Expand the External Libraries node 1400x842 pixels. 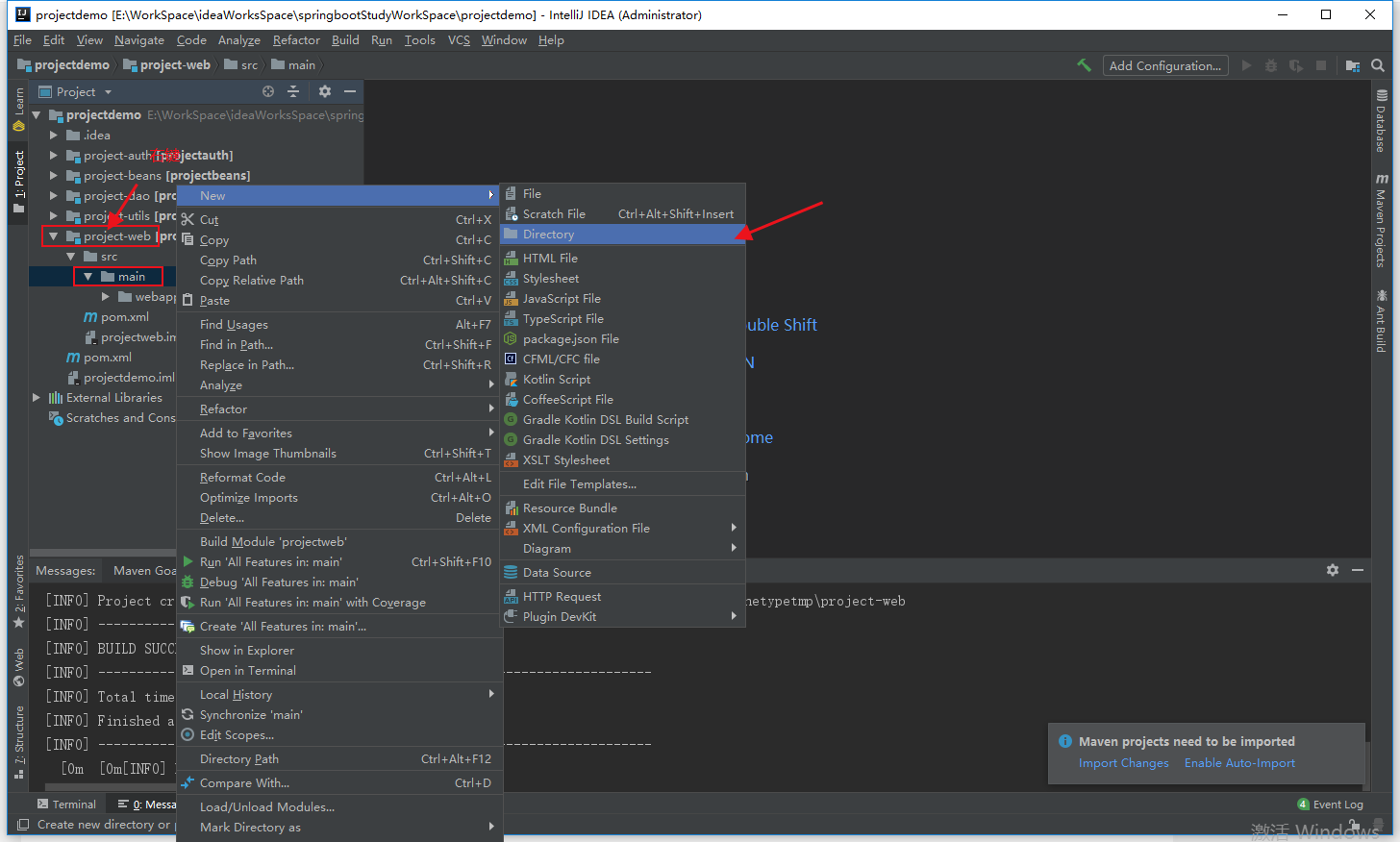(x=37, y=398)
